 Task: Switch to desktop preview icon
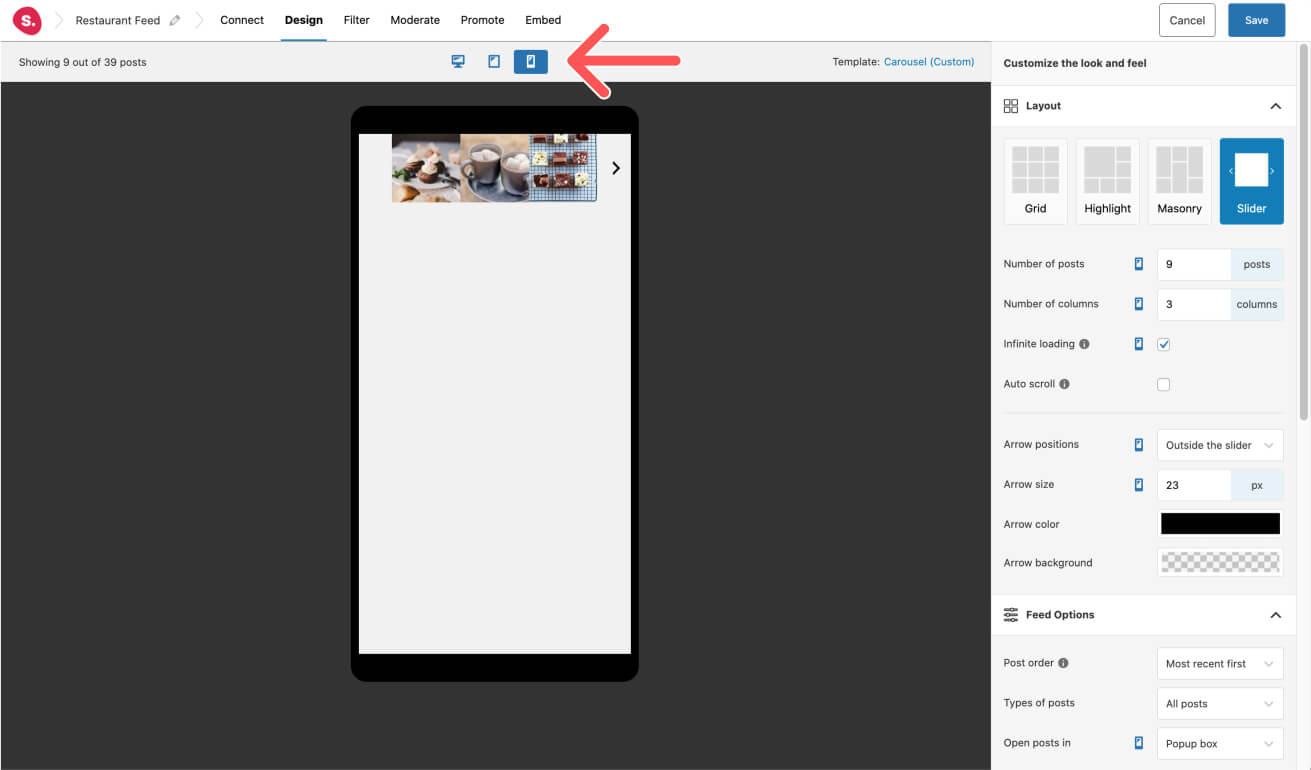458,62
